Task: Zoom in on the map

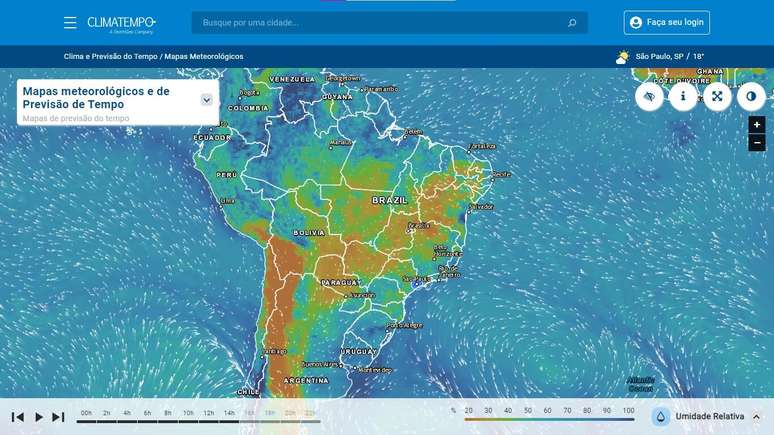Action: pos(757,125)
